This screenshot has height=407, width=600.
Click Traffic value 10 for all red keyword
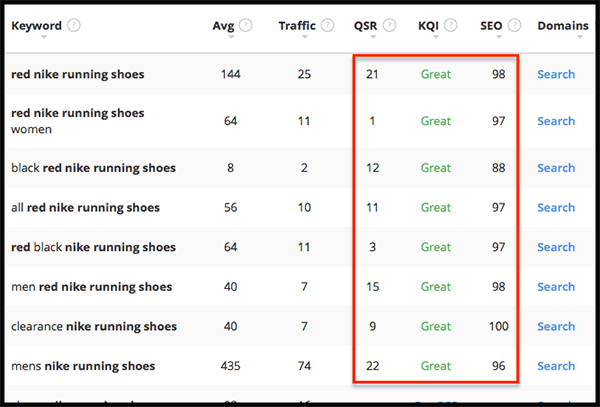[x=304, y=208]
